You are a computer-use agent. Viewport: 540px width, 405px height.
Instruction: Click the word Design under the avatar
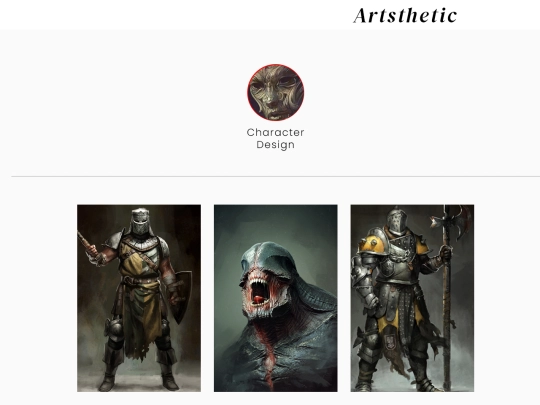(276, 145)
